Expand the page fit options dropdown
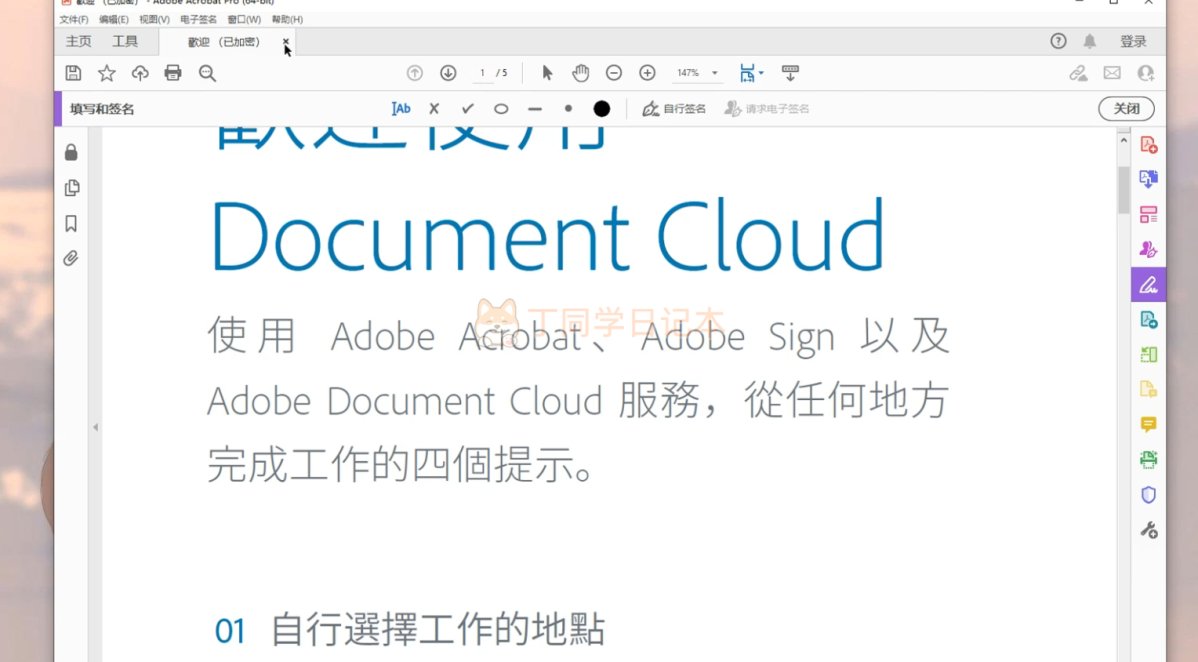1198x662 pixels. tap(761, 73)
